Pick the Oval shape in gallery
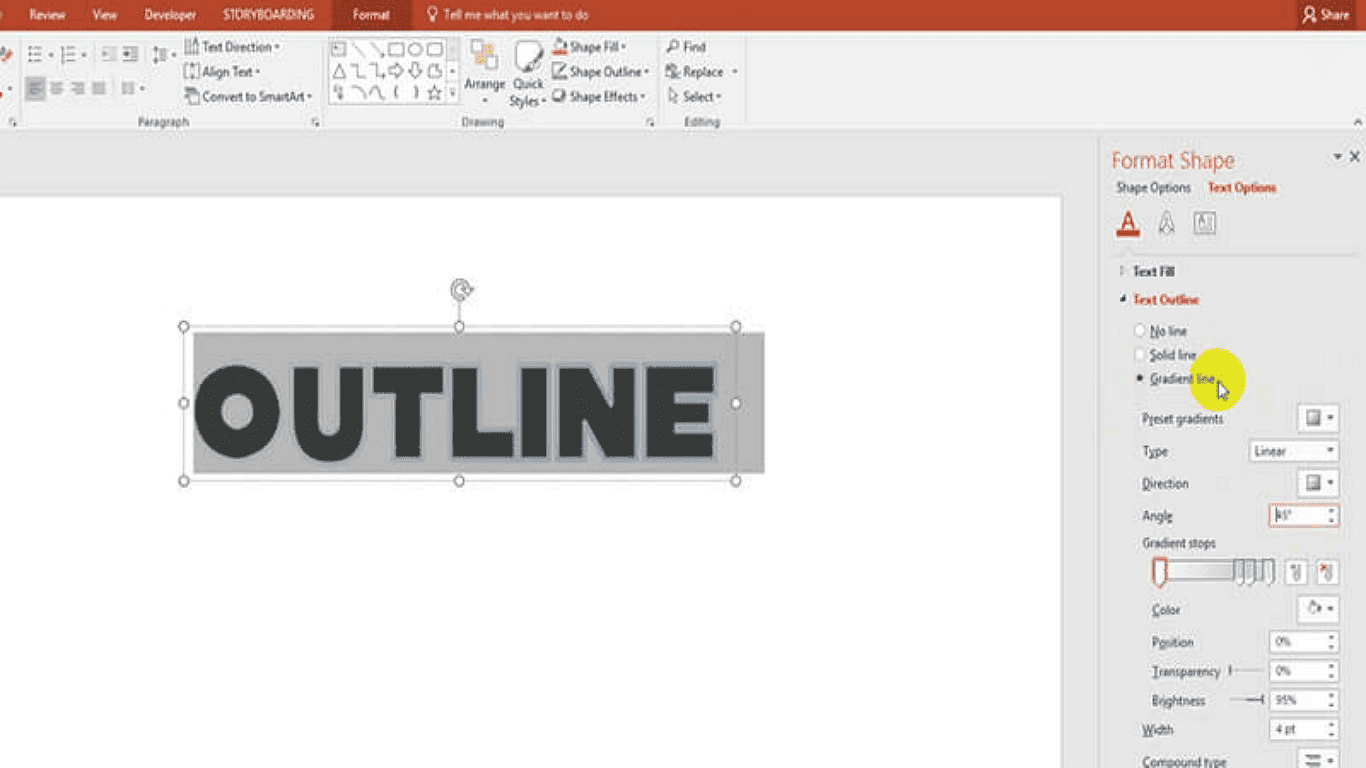Screen dimensions: 1366x768 click(x=415, y=49)
